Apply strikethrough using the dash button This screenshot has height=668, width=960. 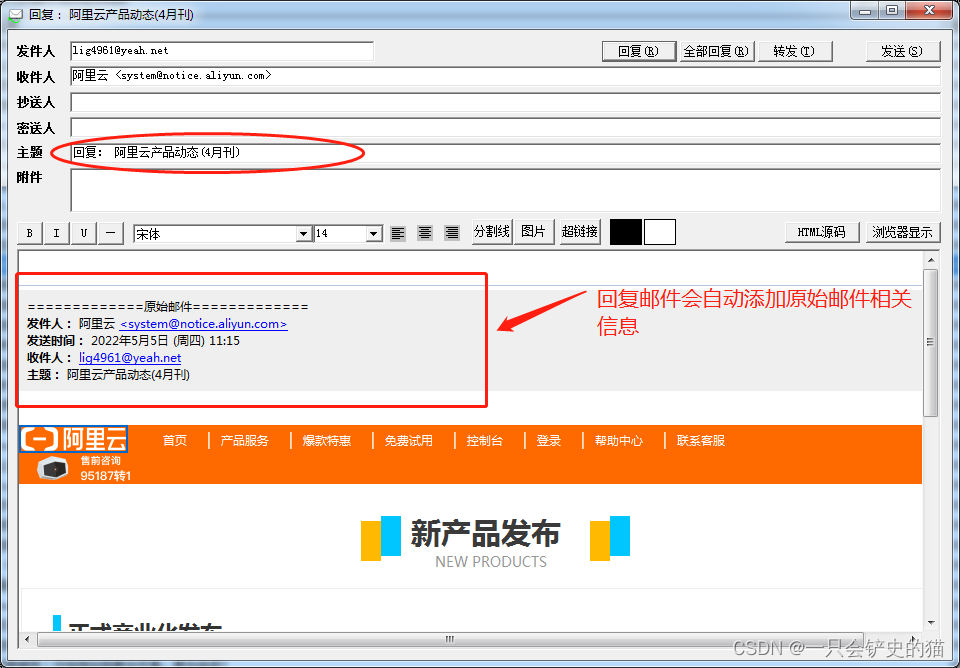111,233
